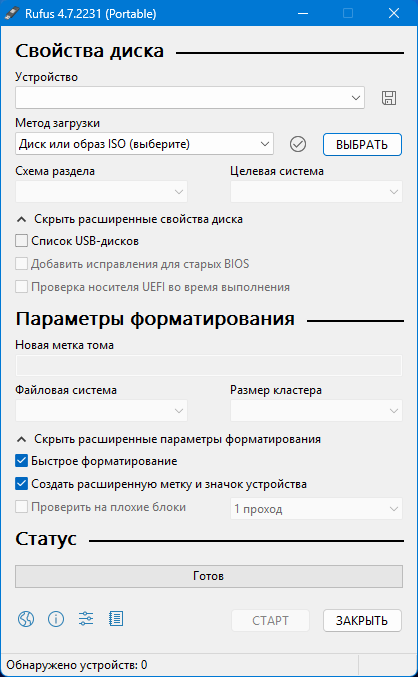The height and width of the screenshot is (677, 418).
Task: Enable the Список USB-дисков checkbox
Action: (22, 240)
